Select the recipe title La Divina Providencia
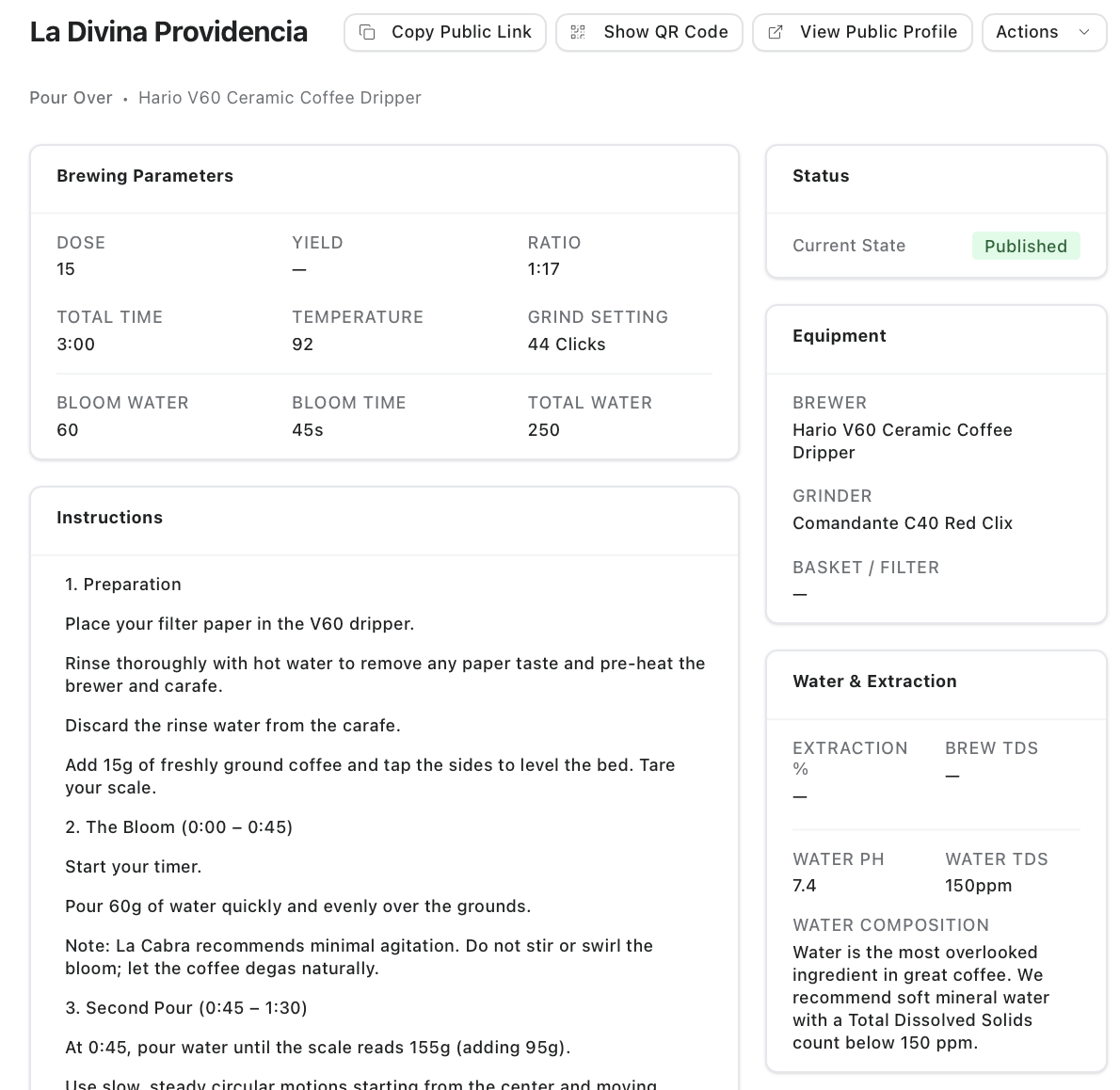The height and width of the screenshot is (1090, 1120). (168, 31)
